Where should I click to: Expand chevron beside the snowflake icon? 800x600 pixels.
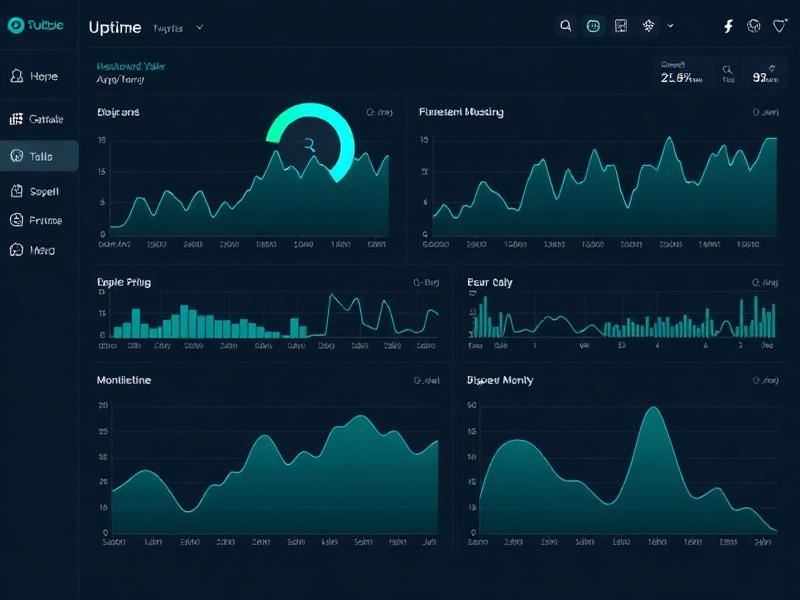670,26
